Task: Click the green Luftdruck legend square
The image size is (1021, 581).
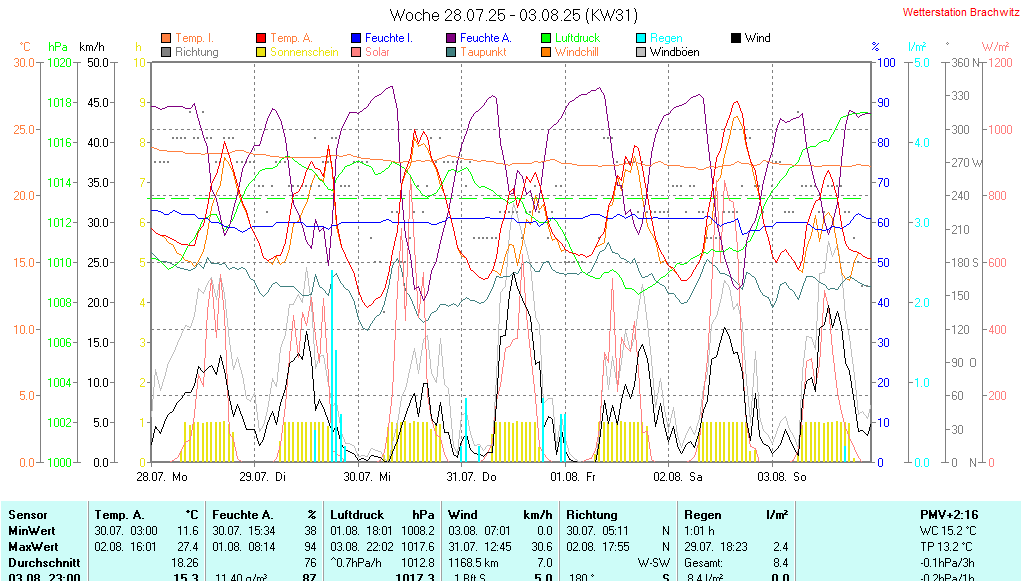Action: (x=546, y=38)
